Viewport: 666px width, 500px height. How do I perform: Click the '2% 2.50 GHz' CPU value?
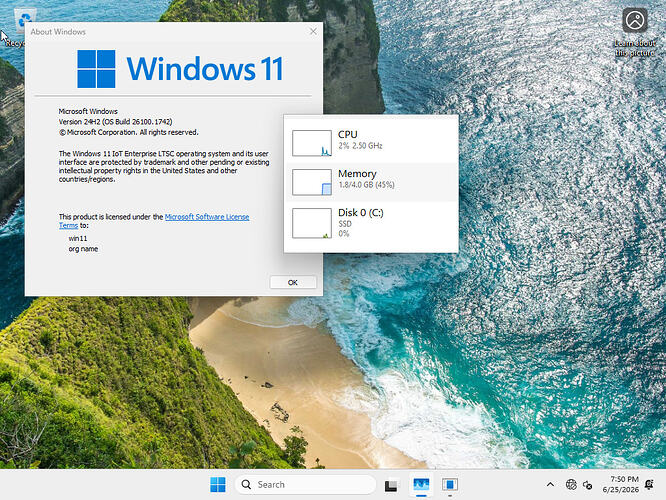[x=360, y=146]
